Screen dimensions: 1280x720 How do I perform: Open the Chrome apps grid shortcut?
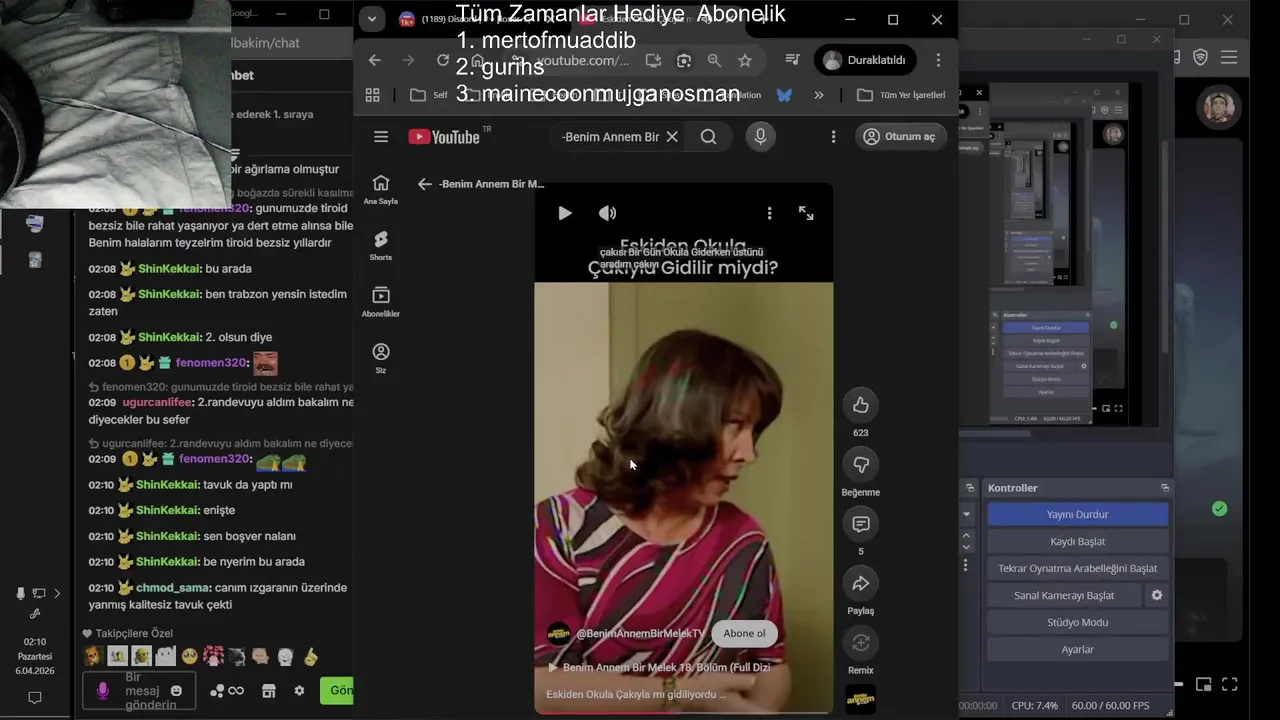372,95
